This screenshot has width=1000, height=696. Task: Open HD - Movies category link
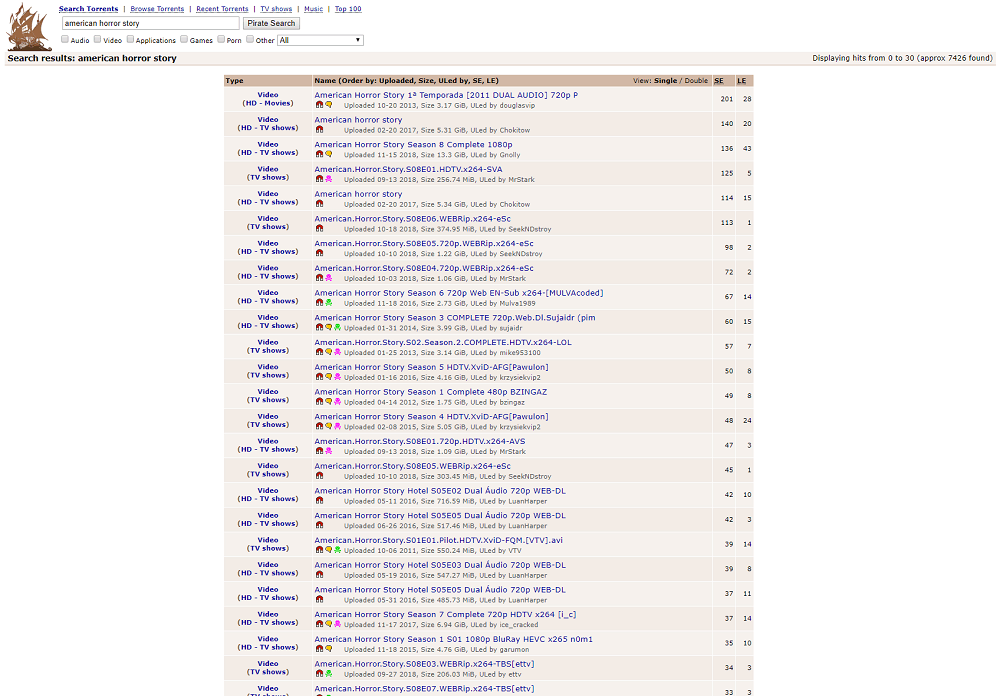tap(268, 103)
